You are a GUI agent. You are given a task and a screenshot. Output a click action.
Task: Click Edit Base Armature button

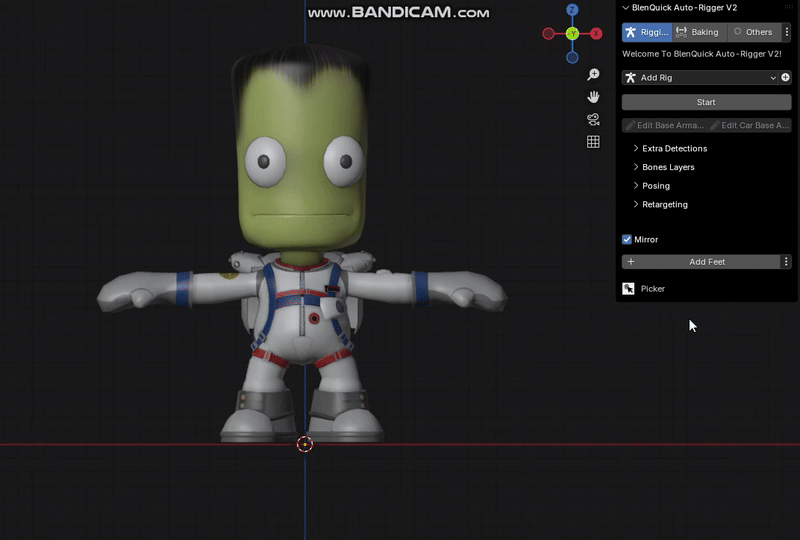665,125
